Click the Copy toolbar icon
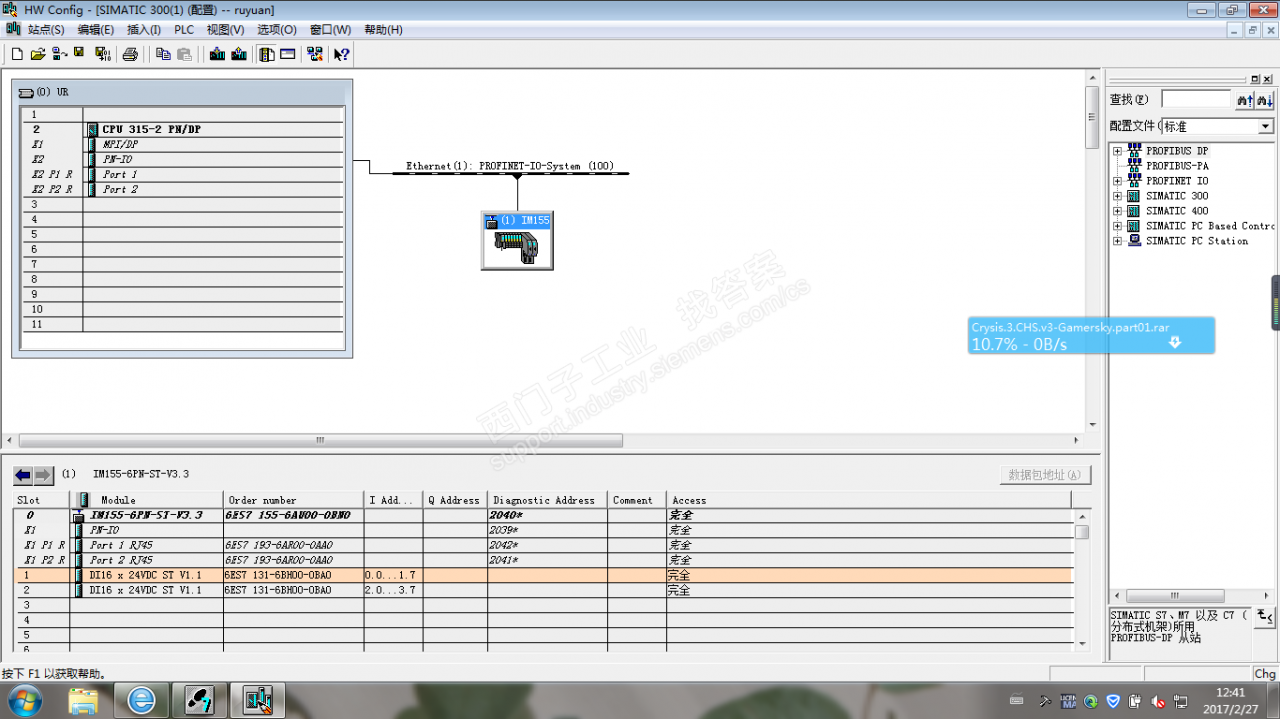1280x719 pixels. pyautogui.click(x=163, y=54)
